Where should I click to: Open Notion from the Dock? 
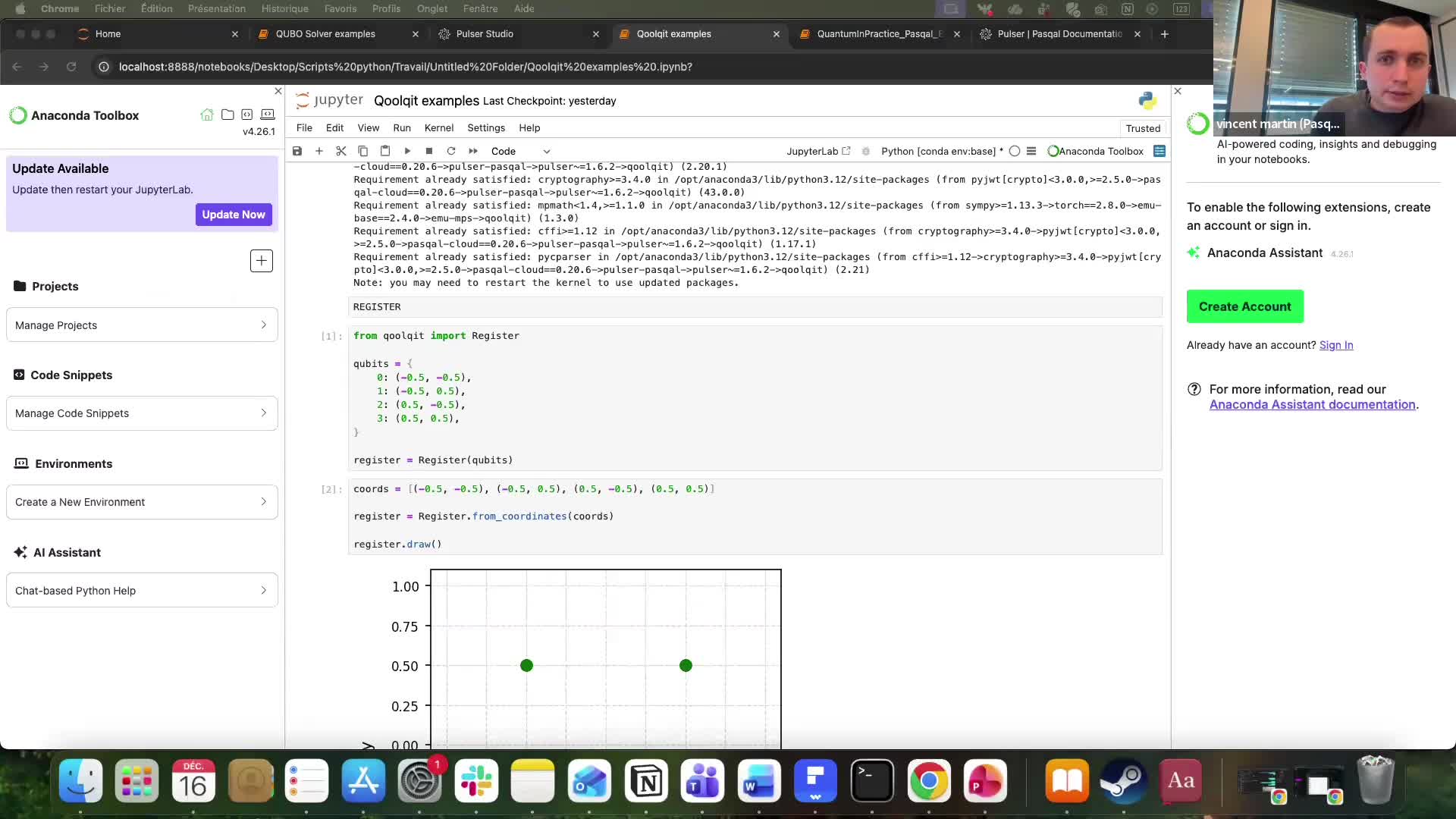646,781
